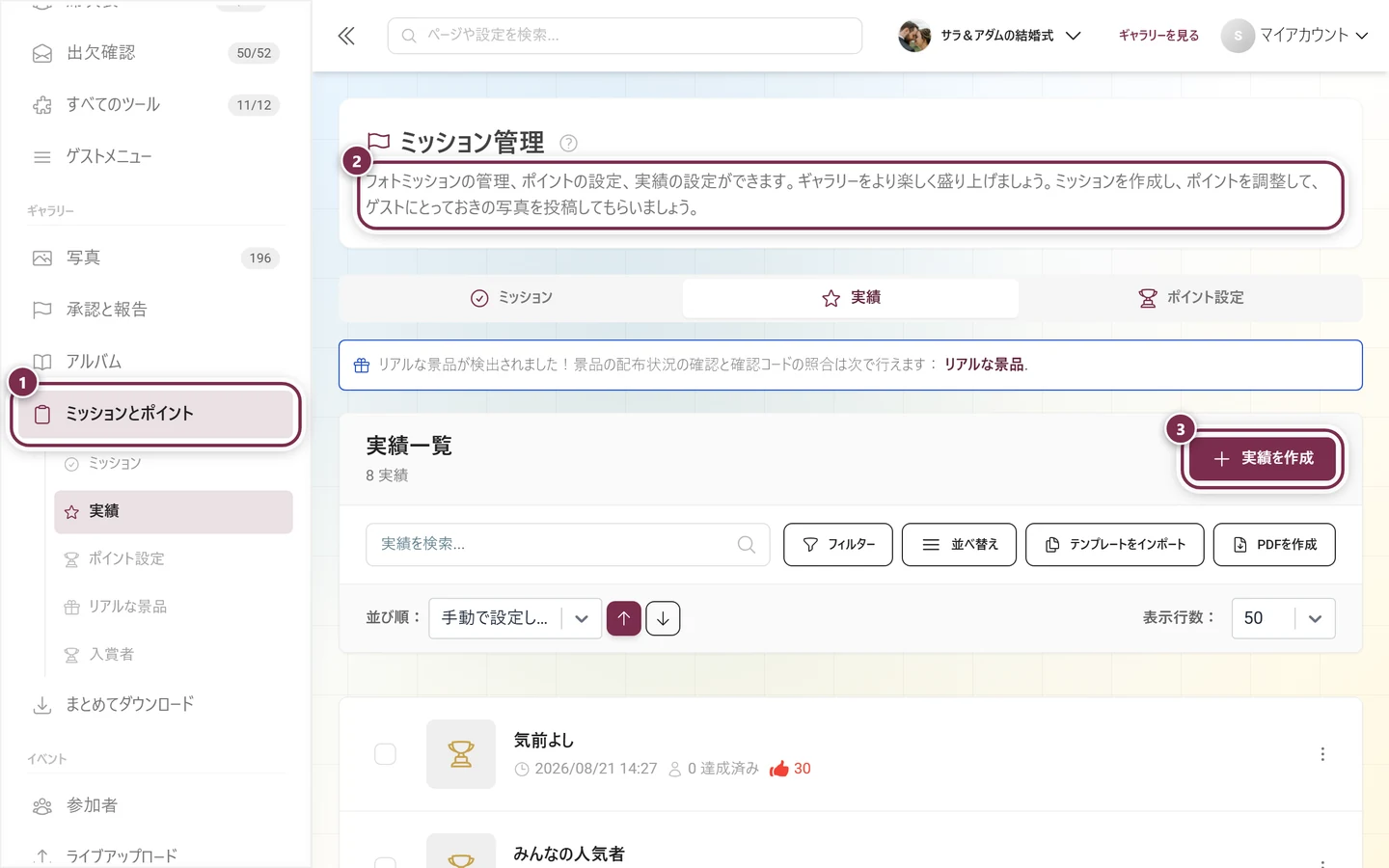Screen dimensions: 1389x868
Task: Click ascending sort arrow button
Action: click(x=624, y=618)
